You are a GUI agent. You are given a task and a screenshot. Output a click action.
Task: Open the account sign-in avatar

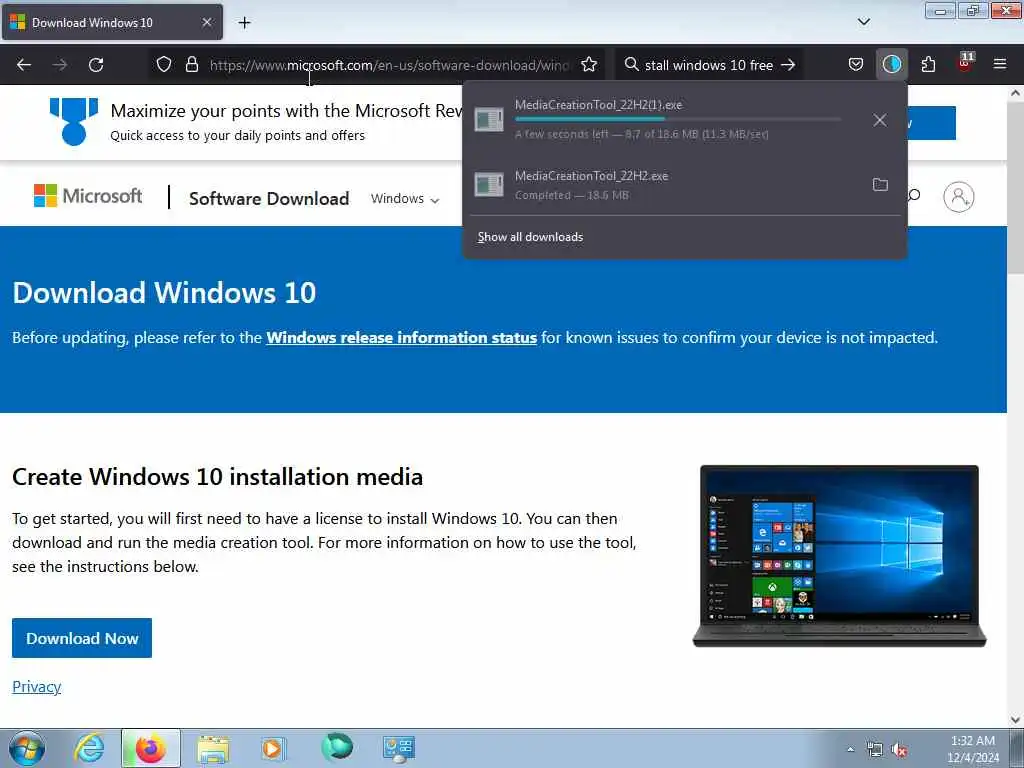959,197
